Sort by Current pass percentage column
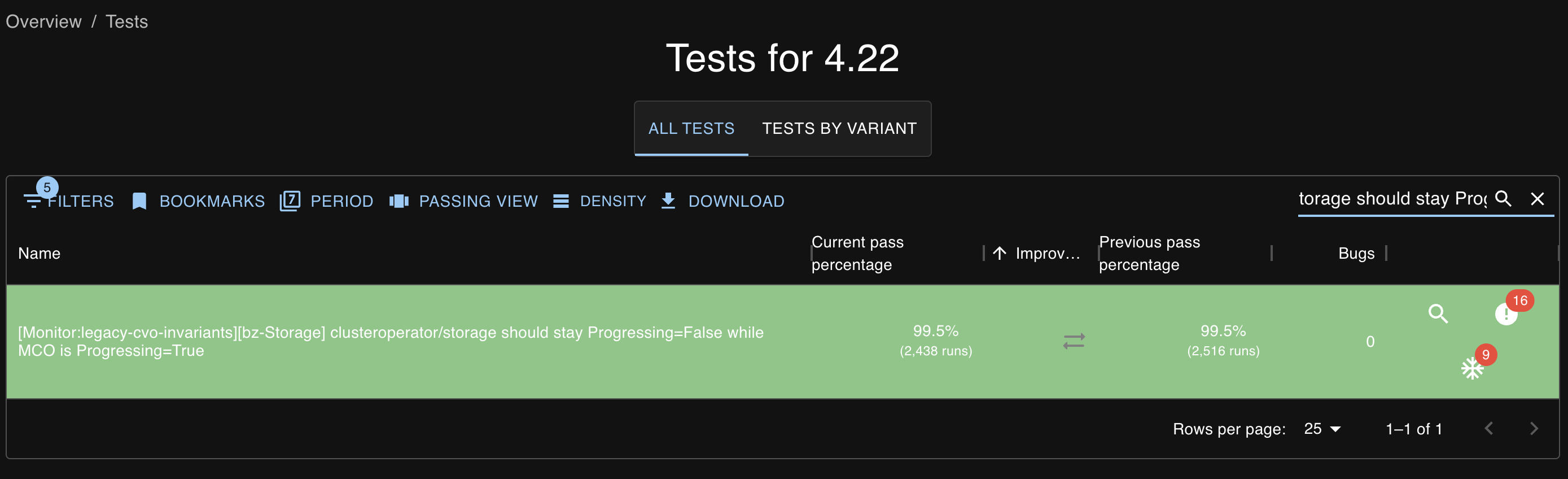Screen dimensions: 1568x479 click(857, 254)
